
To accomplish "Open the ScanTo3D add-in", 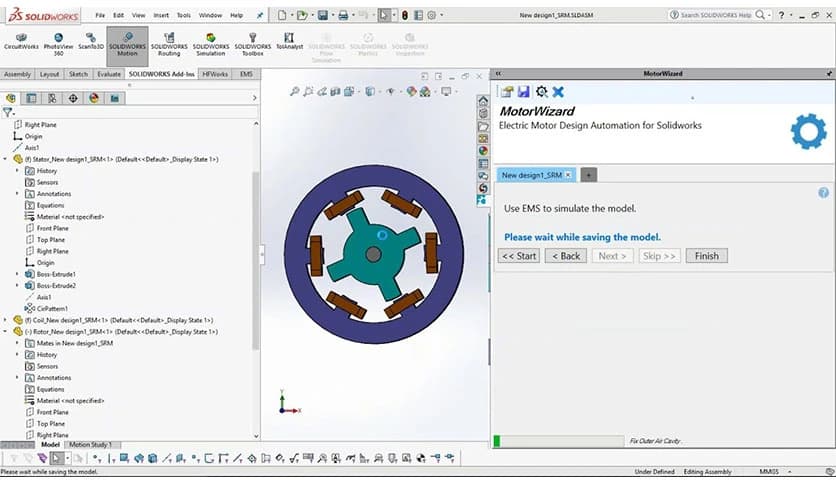I will click(x=91, y=42).
